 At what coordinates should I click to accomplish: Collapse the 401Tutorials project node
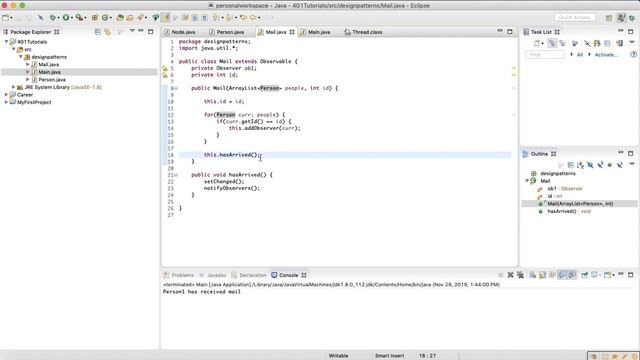[x=7, y=42]
